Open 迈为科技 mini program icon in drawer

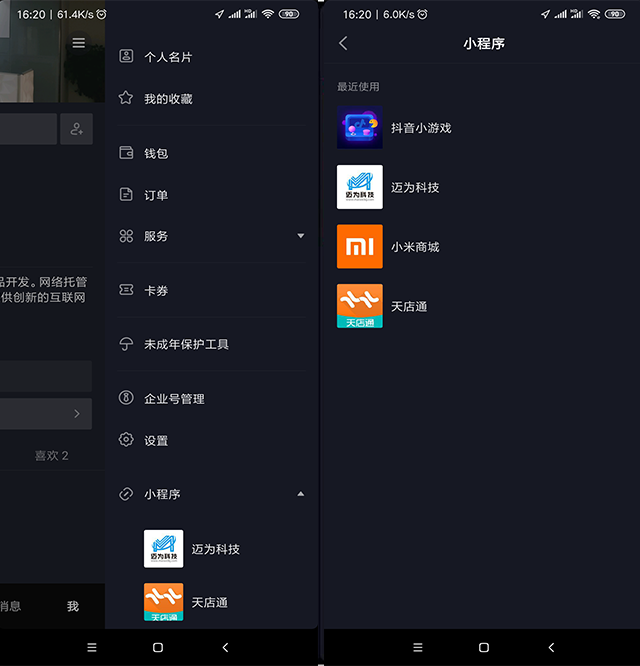pos(164,548)
